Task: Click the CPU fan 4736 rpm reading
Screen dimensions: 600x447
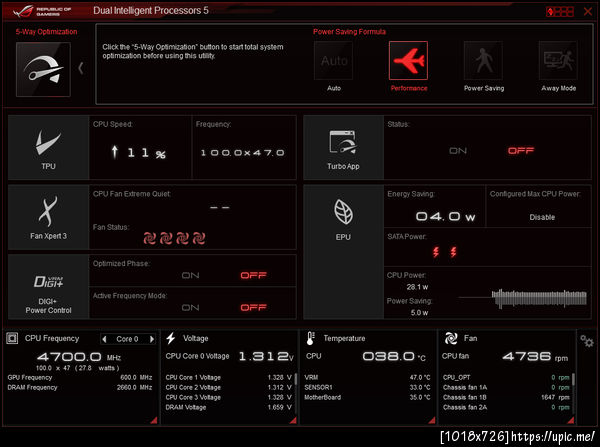Action: coord(535,356)
